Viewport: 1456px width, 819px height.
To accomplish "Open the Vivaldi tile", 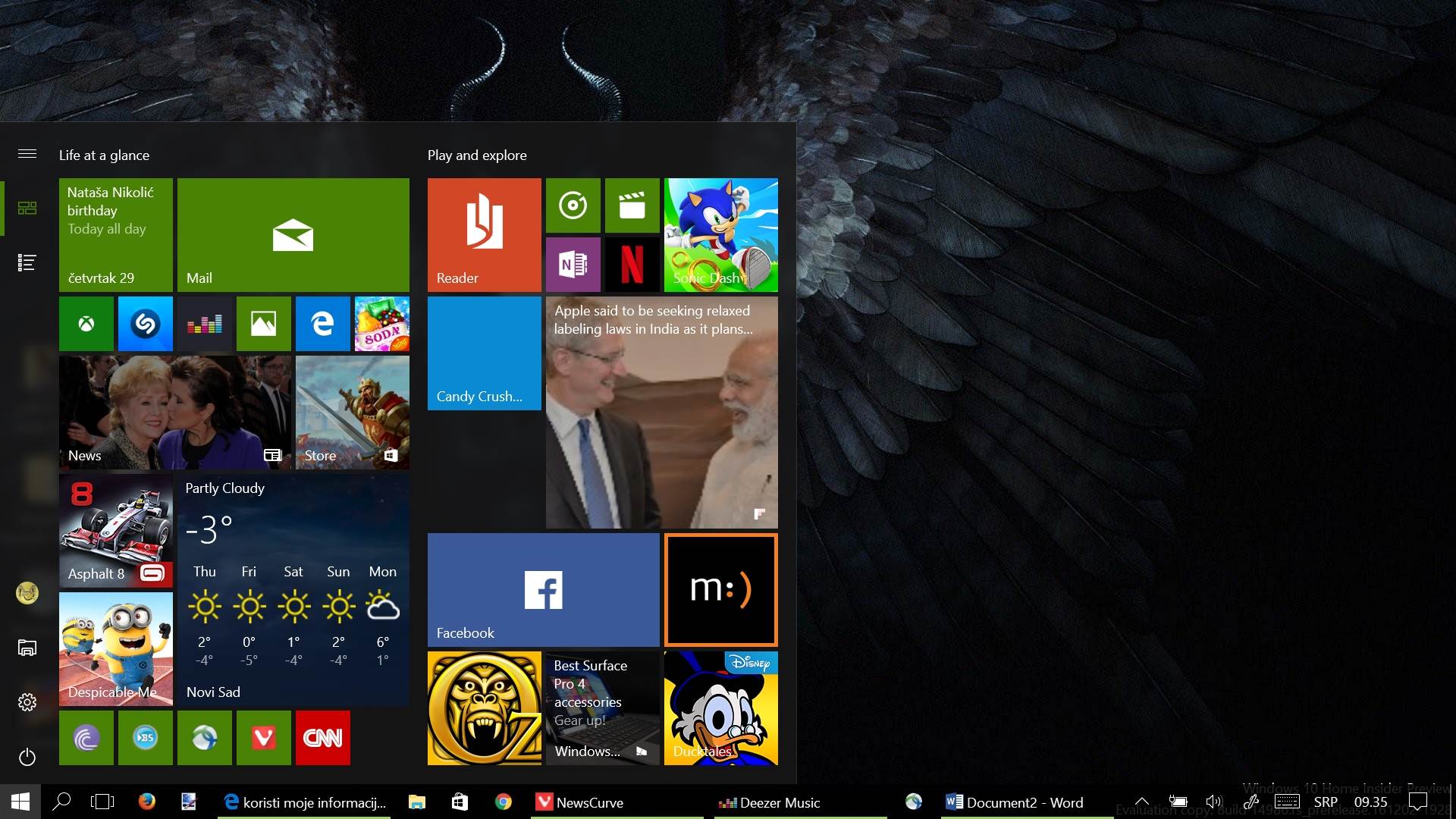I will (x=264, y=738).
